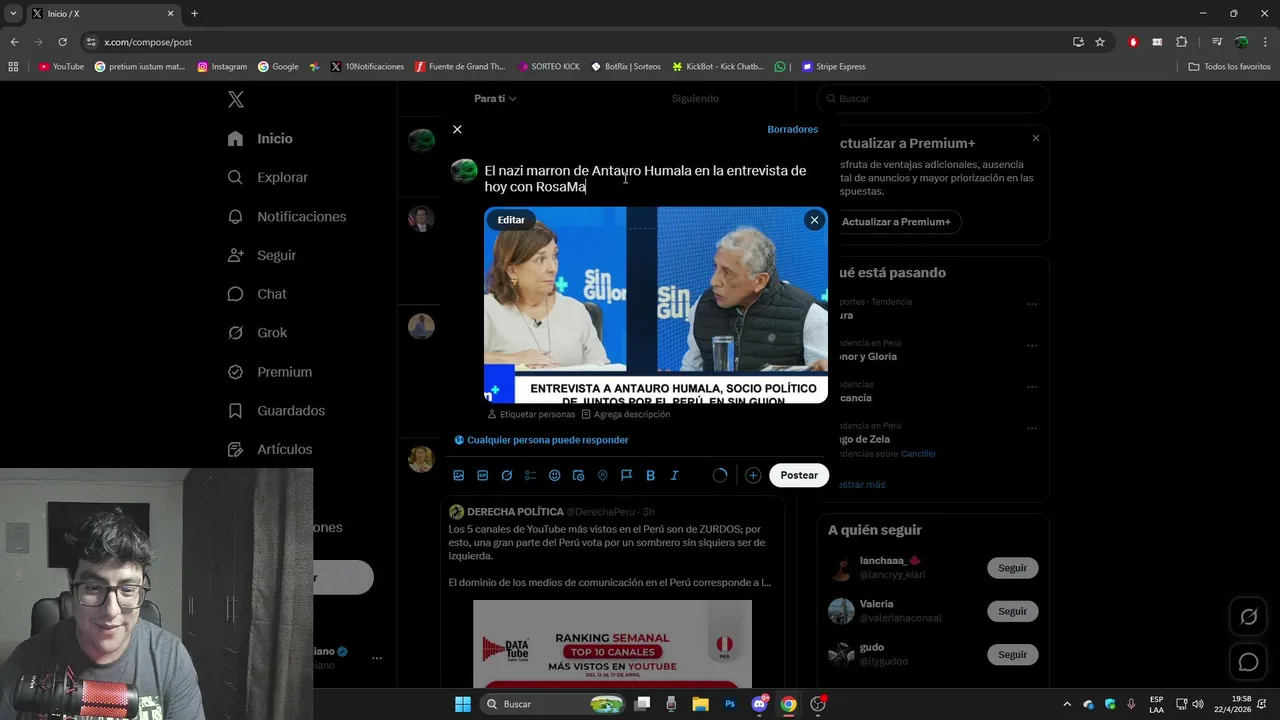Click Etiquetar personas under the image
The width and height of the screenshot is (1280, 720).
(x=531, y=414)
